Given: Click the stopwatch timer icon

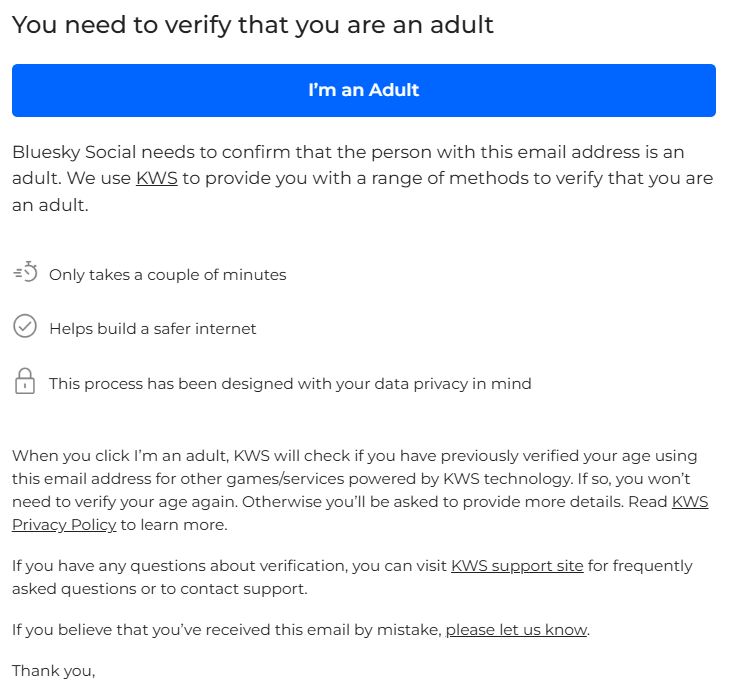Looking at the screenshot, I should (x=25, y=272).
